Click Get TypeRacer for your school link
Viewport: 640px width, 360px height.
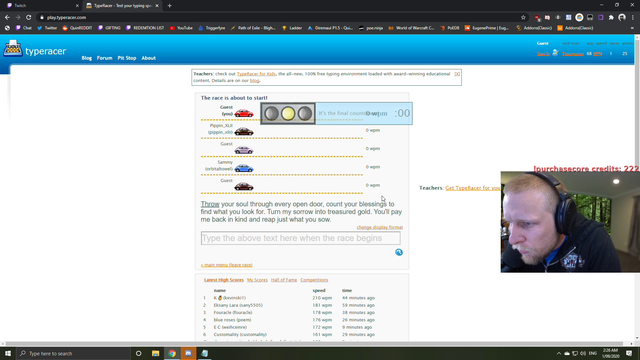[473, 188]
